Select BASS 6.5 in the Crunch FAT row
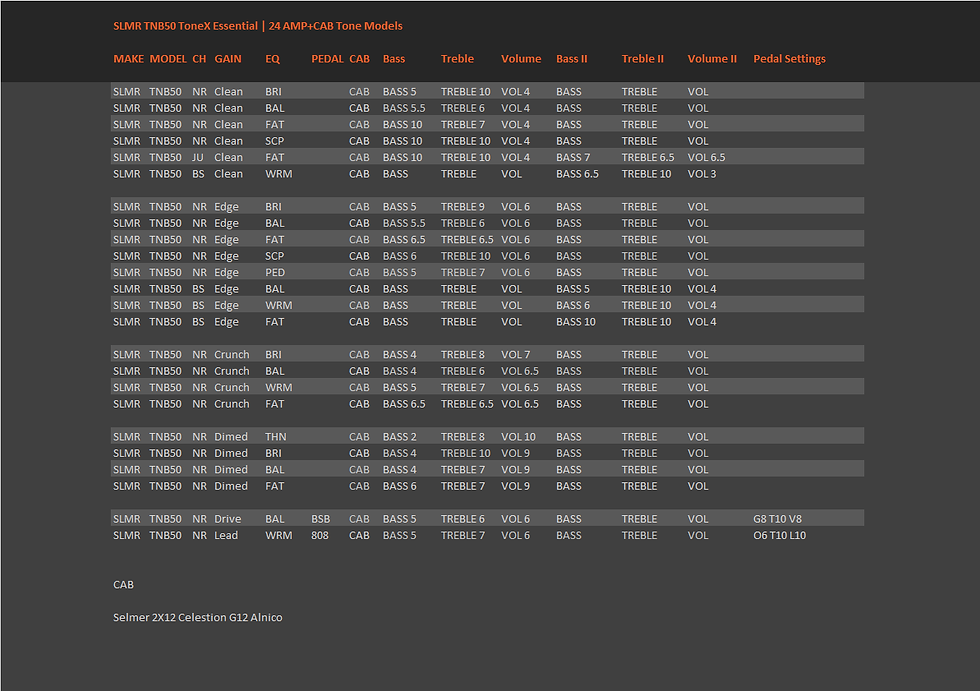The image size is (980, 691). 404,404
